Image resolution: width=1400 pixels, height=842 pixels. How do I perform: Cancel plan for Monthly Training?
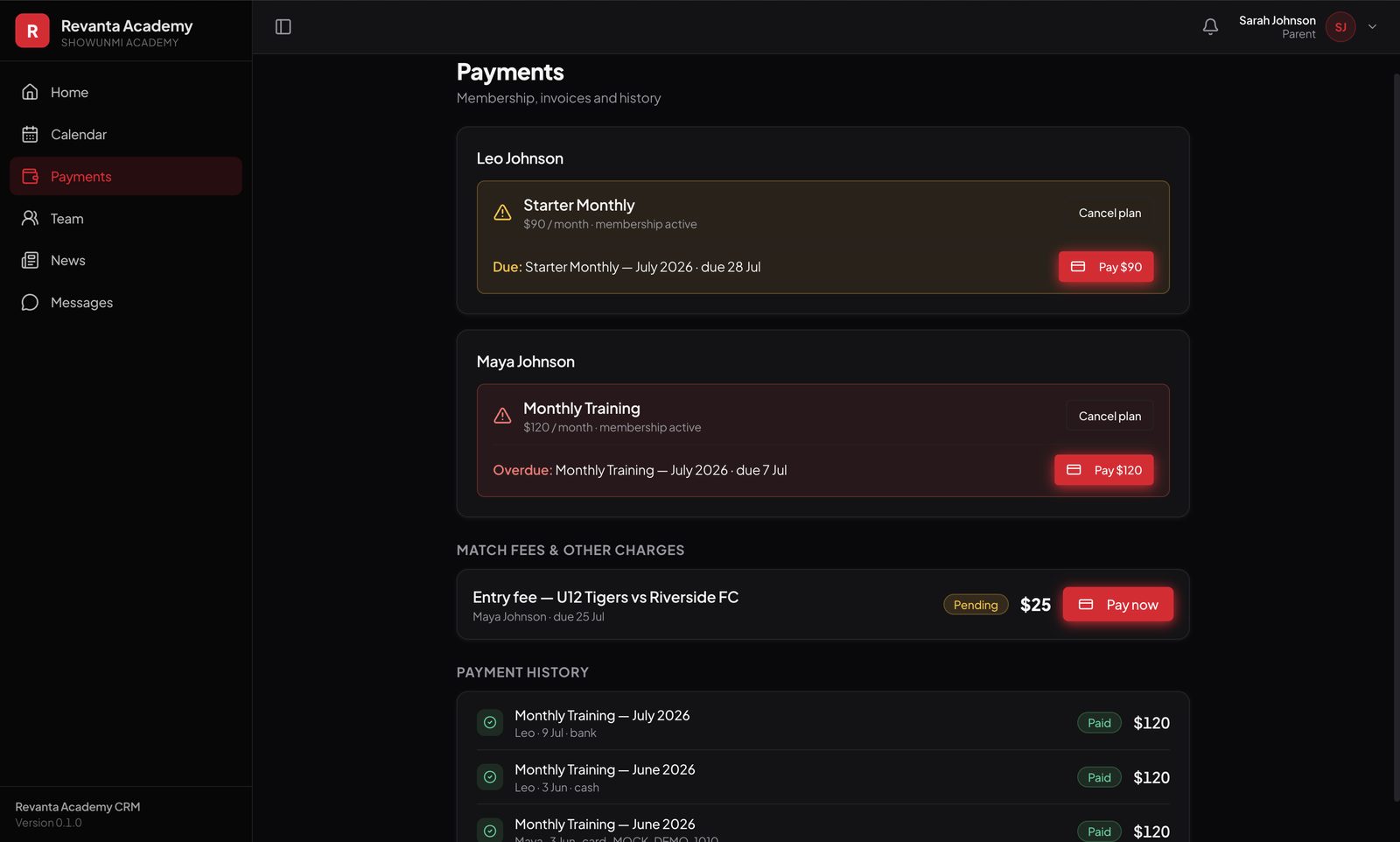coord(1109,416)
